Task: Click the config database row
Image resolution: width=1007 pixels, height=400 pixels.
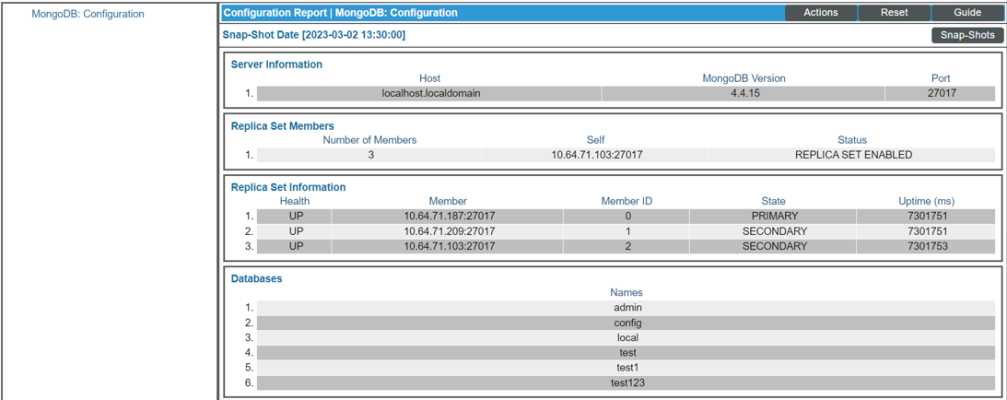Action: click(626, 323)
